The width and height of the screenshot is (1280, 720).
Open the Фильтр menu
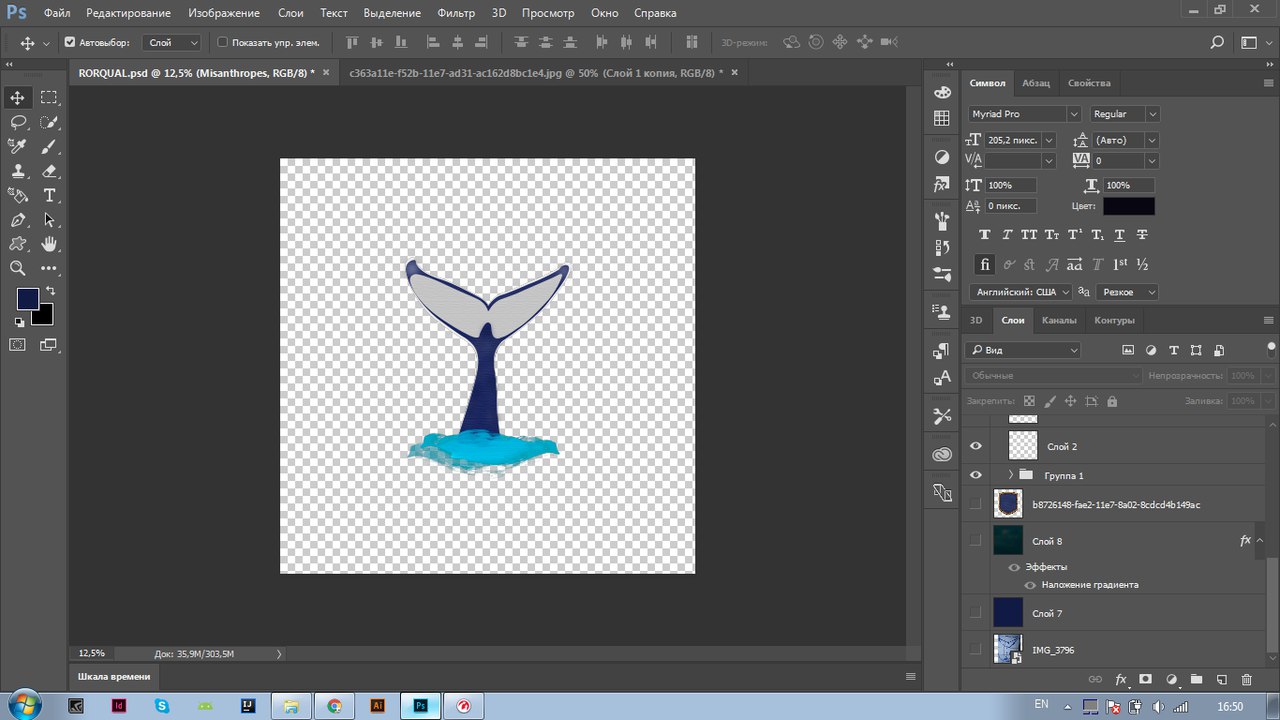coord(456,13)
